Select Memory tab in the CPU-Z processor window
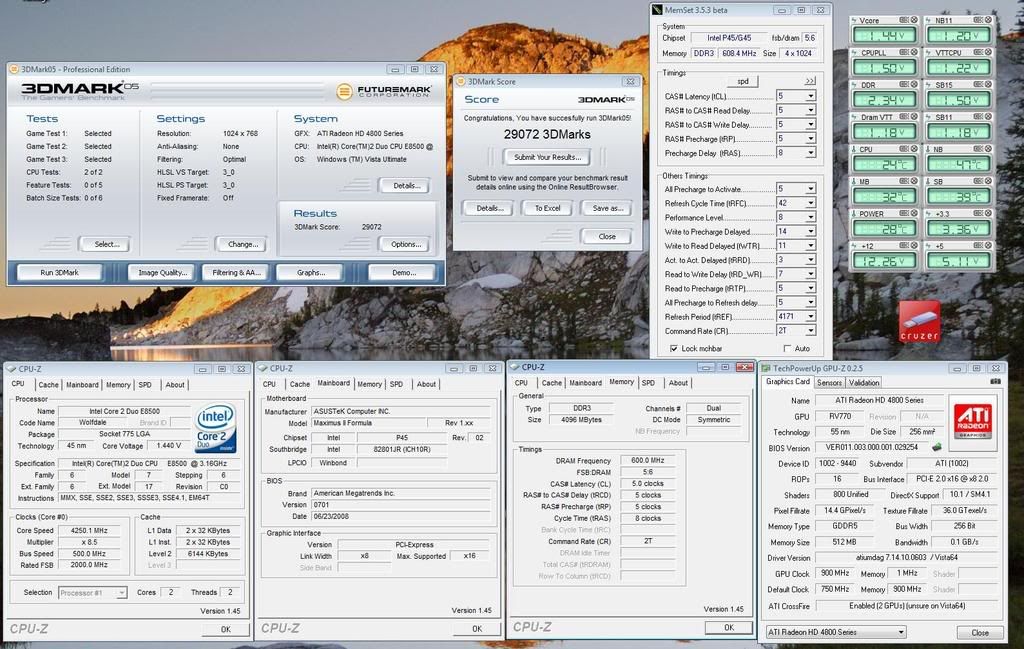1024x649 pixels. click(x=118, y=385)
